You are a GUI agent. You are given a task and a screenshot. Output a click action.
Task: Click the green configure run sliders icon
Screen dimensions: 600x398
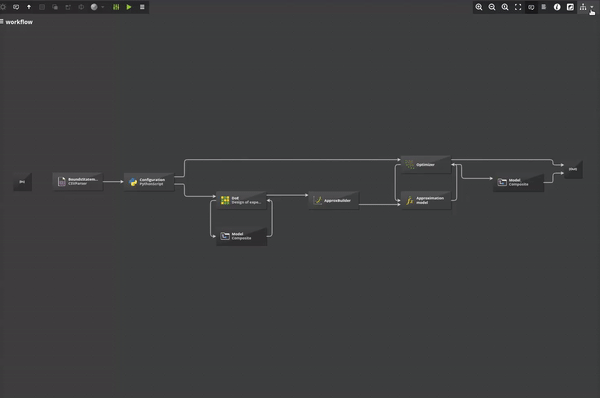[116, 7]
